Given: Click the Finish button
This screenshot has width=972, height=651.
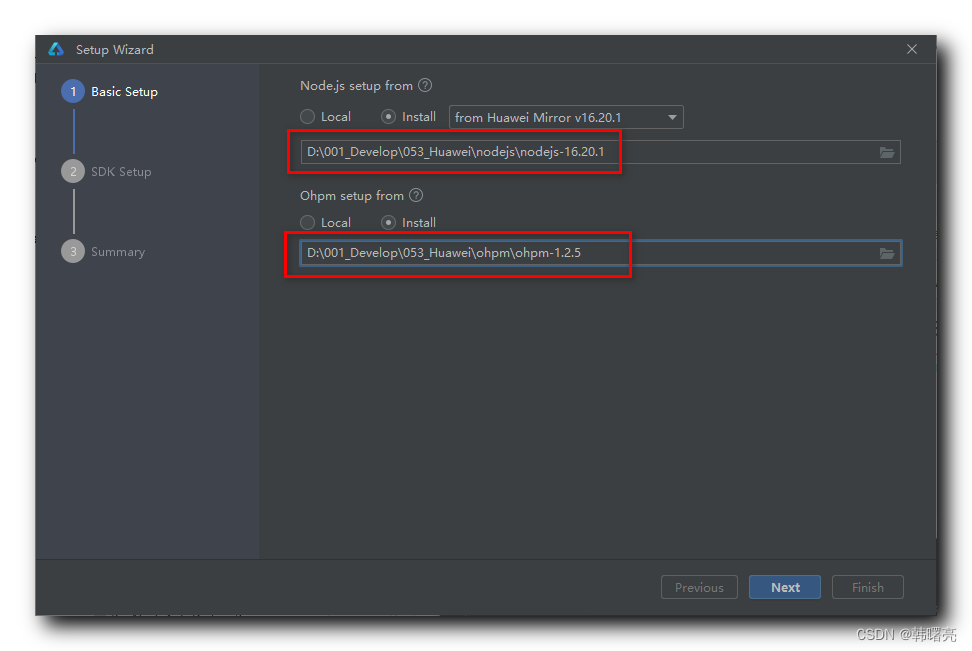Looking at the screenshot, I should pos(867,587).
